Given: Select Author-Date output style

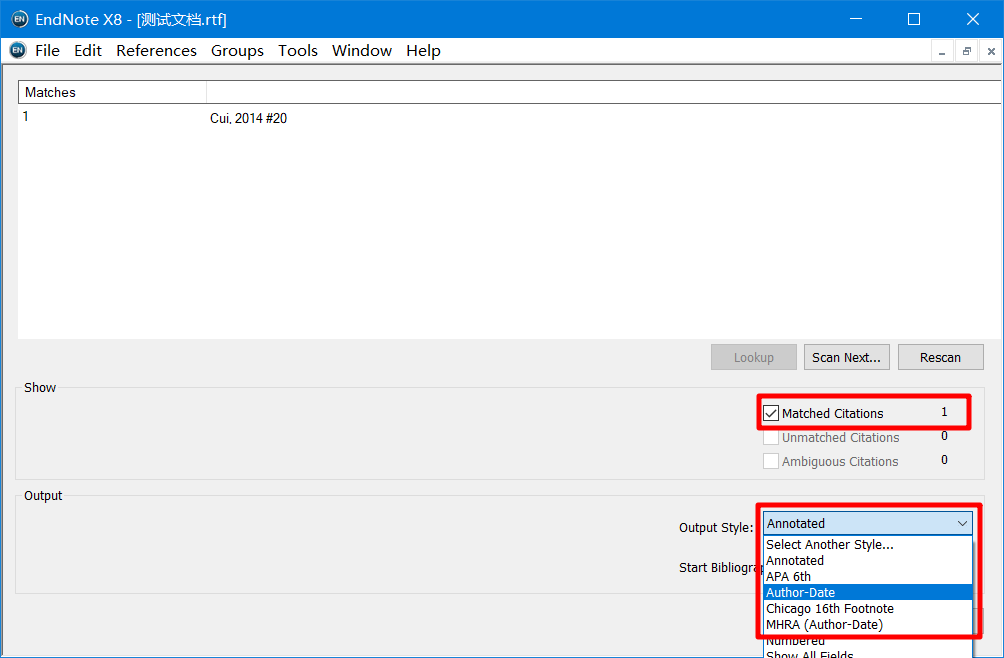Looking at the screenshot, I should (x=868, y=593).
